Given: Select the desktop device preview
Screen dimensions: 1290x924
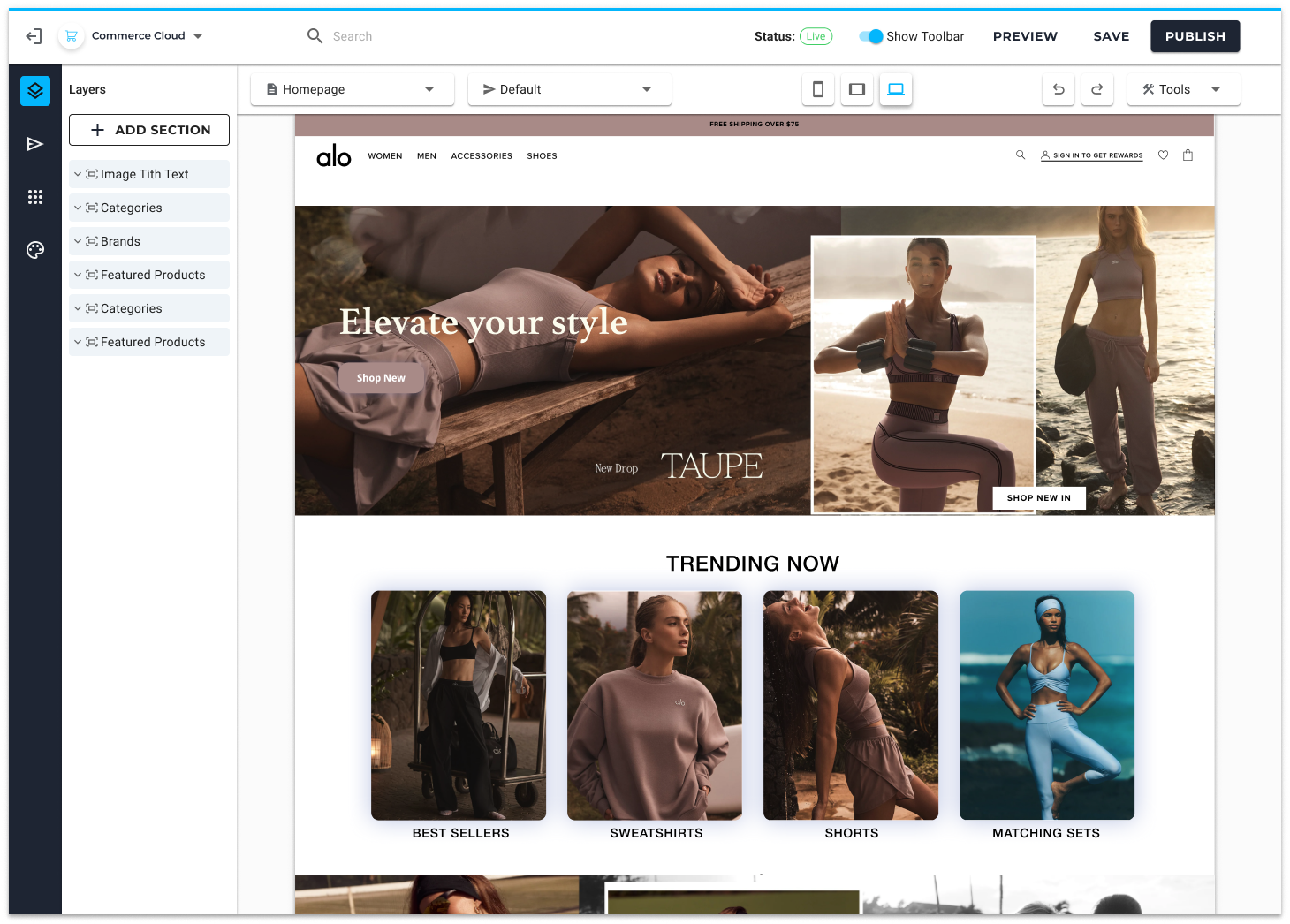Looking at the screenshot, I should point(895,89).
